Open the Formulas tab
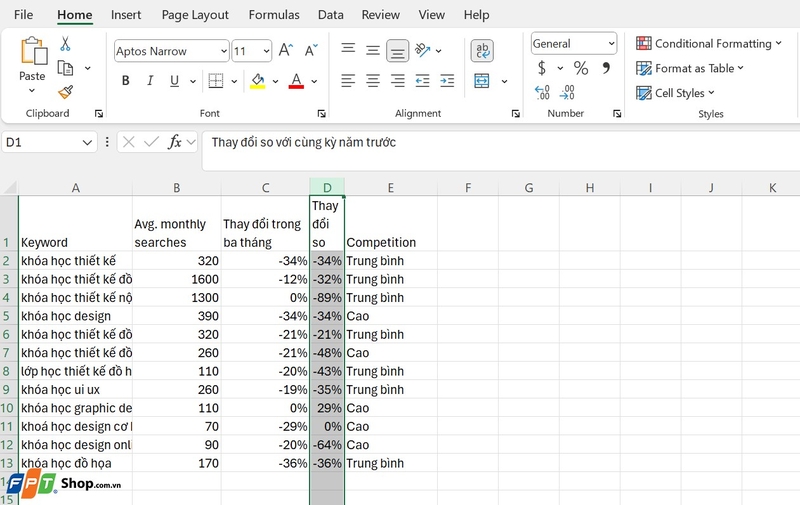This screenshot has height=505, width=800. click(274, 15)
